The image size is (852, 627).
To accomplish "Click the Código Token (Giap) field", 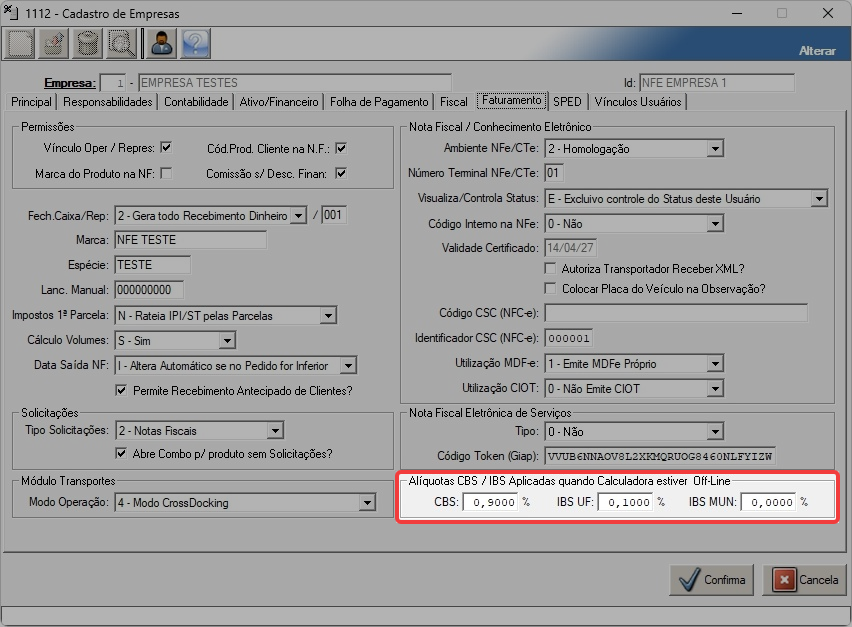I will coord(660,456).
